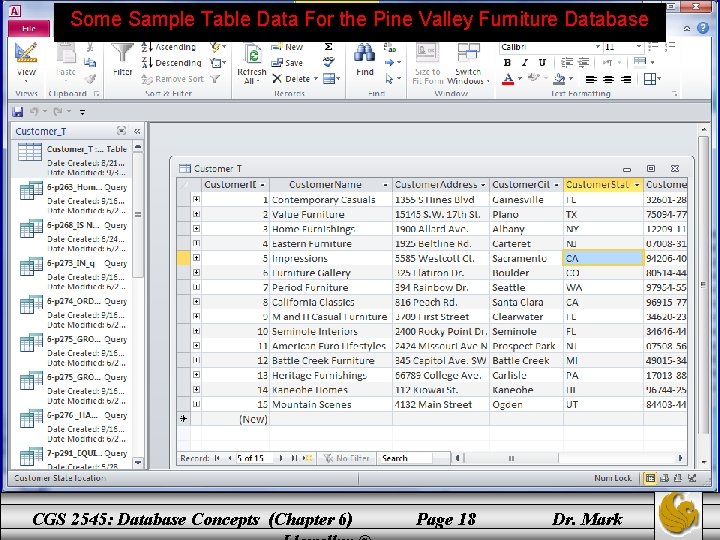Go to the first record navigation button
720x540 pixels.
pos(217,458)
